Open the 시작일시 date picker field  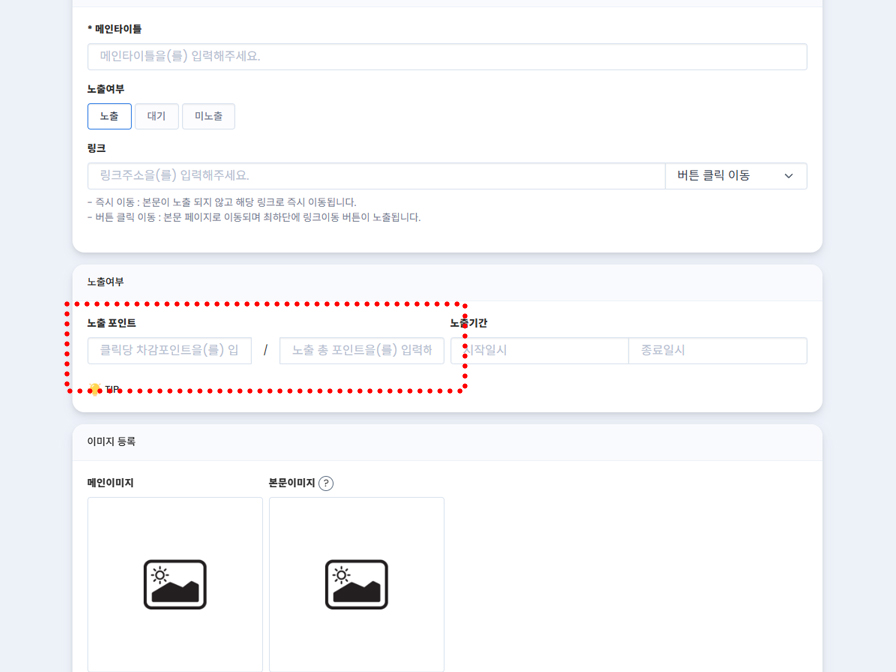point(538,350)
